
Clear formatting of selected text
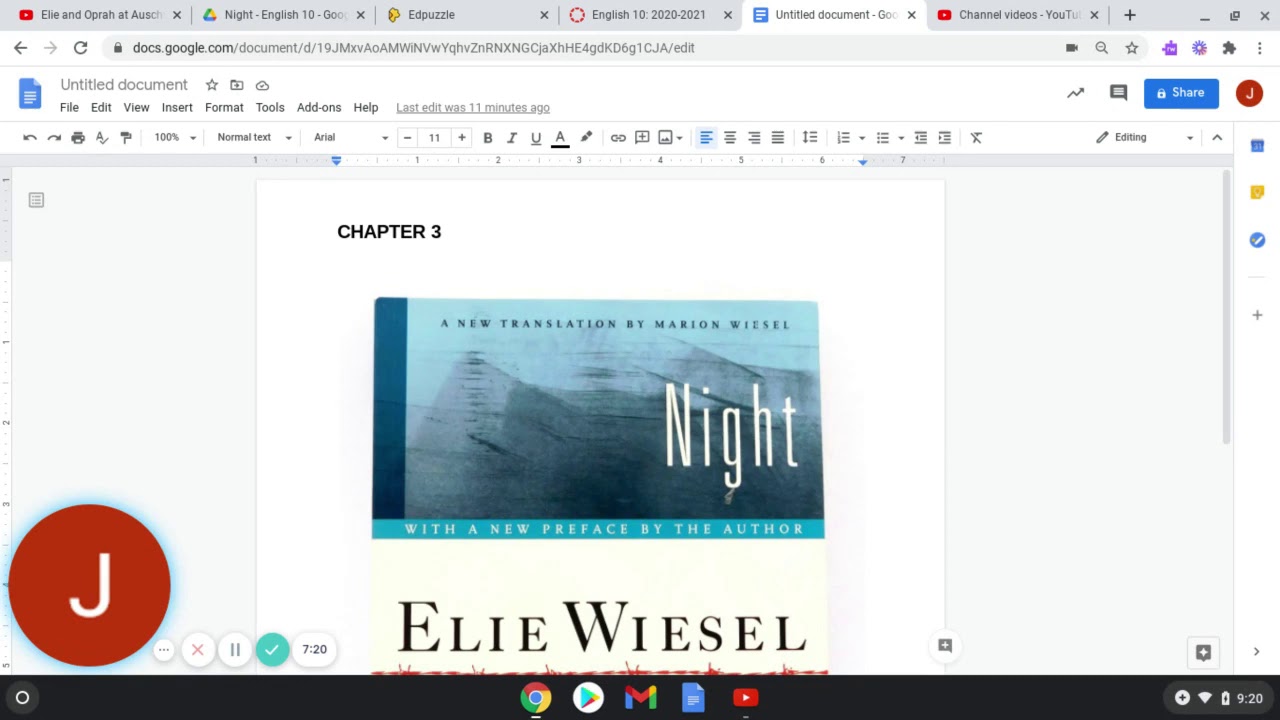click(976, 138)
